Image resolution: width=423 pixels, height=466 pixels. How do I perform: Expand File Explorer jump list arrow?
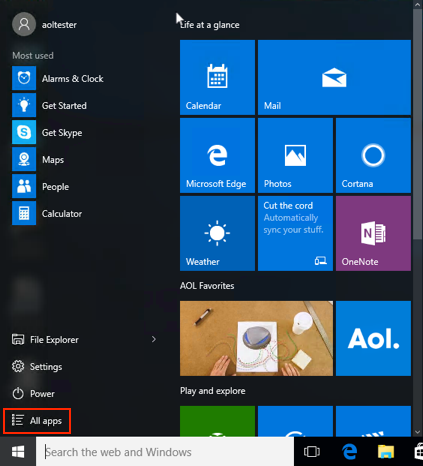click(154, 339)
